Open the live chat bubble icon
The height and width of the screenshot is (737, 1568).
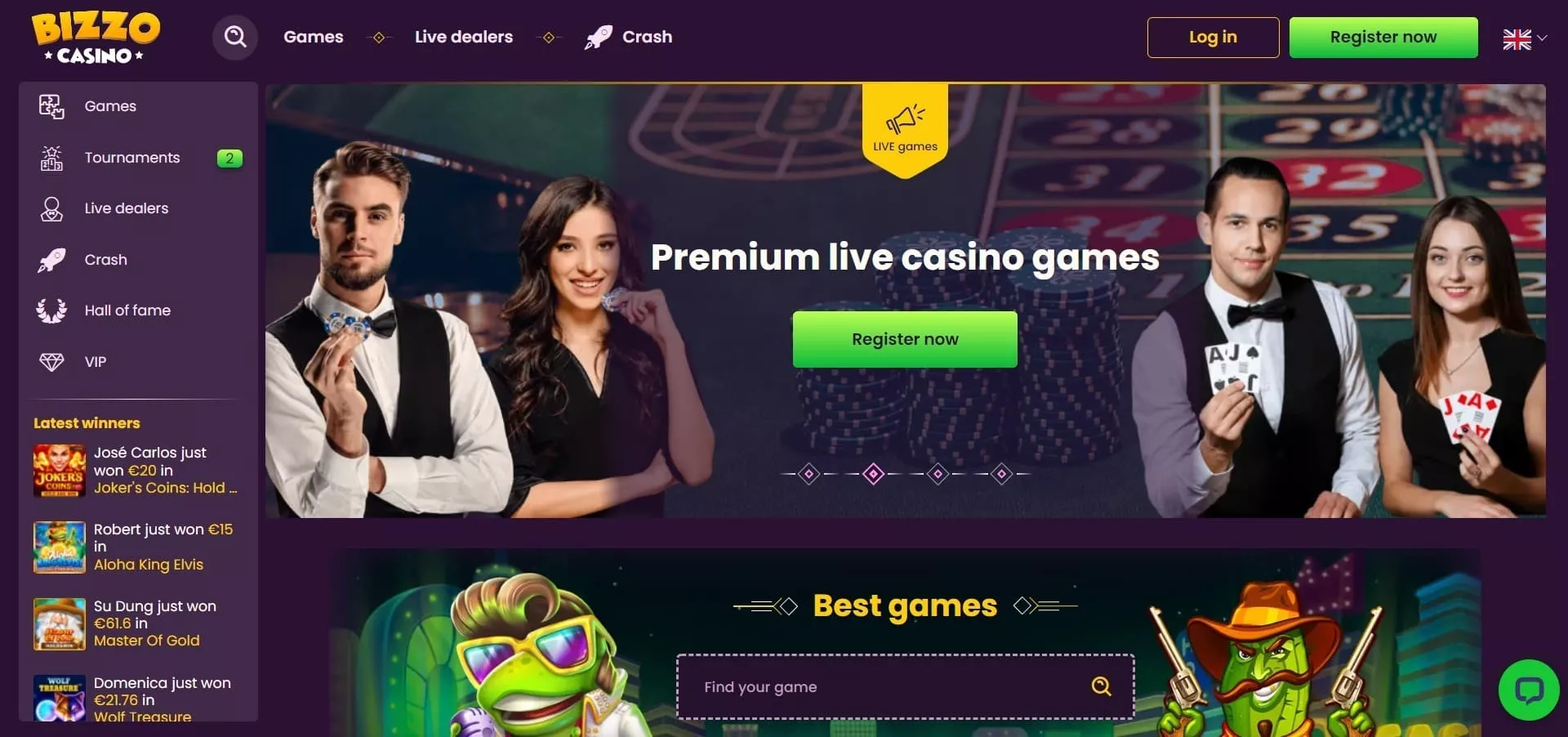pyautogui.click(x=1529, y=690)
